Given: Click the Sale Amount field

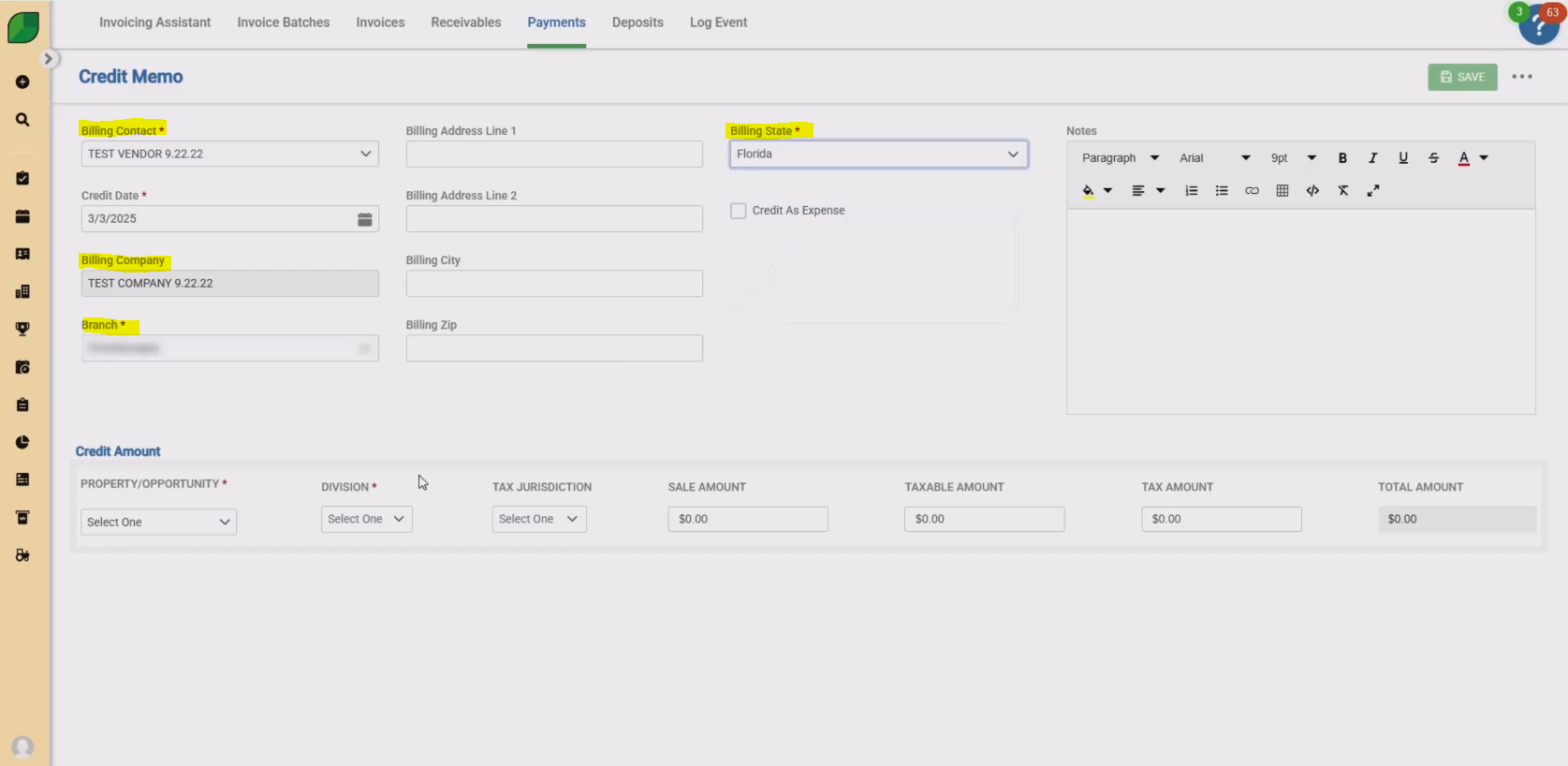Looking at the screenshot, I should click(x=748, y=519).
